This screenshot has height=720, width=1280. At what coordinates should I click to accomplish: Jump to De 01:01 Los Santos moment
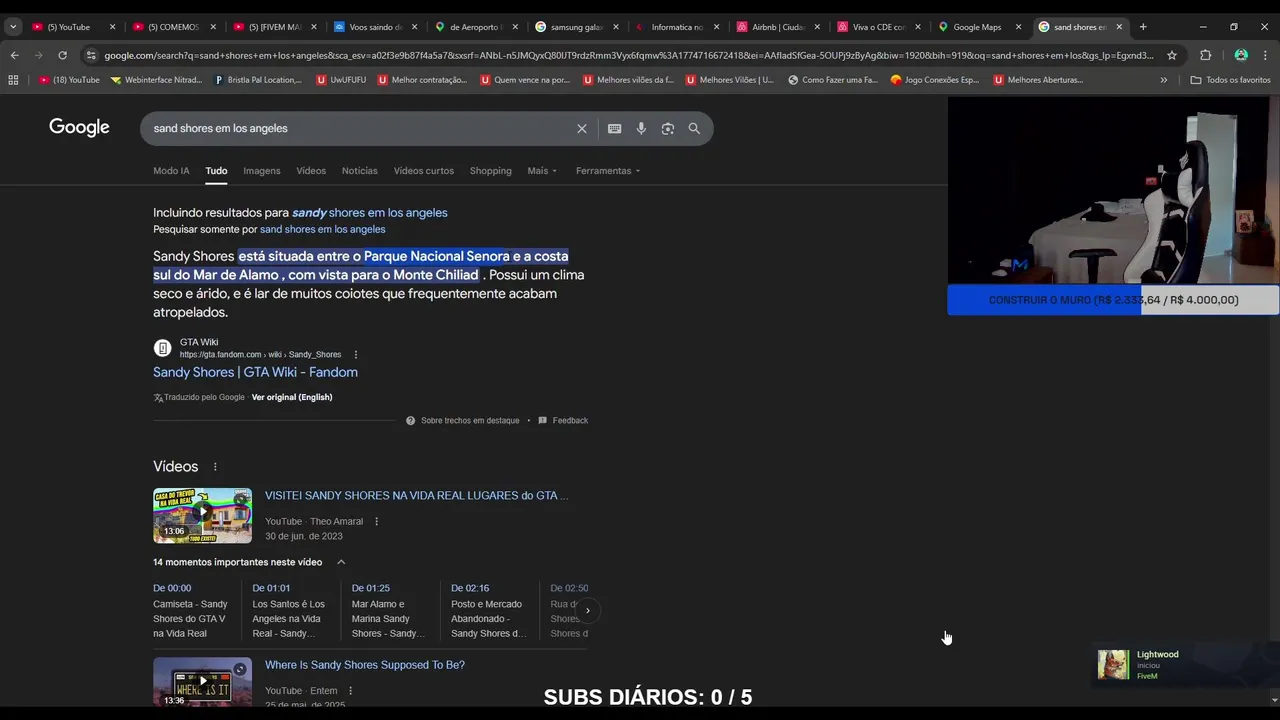coord(289,611)
